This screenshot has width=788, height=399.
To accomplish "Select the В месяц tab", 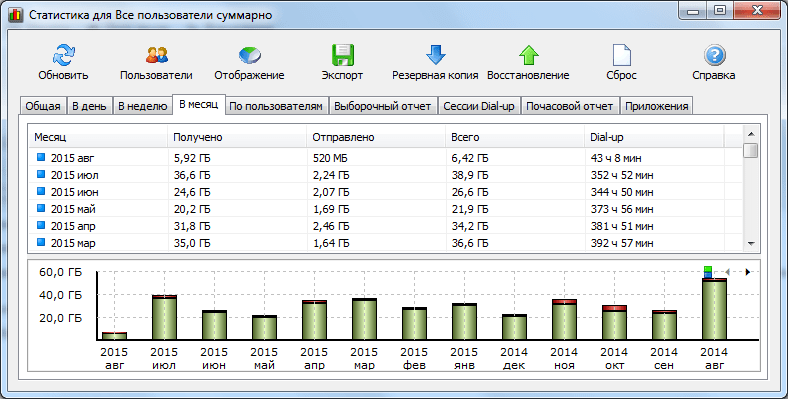I will (x=199, y=105).
